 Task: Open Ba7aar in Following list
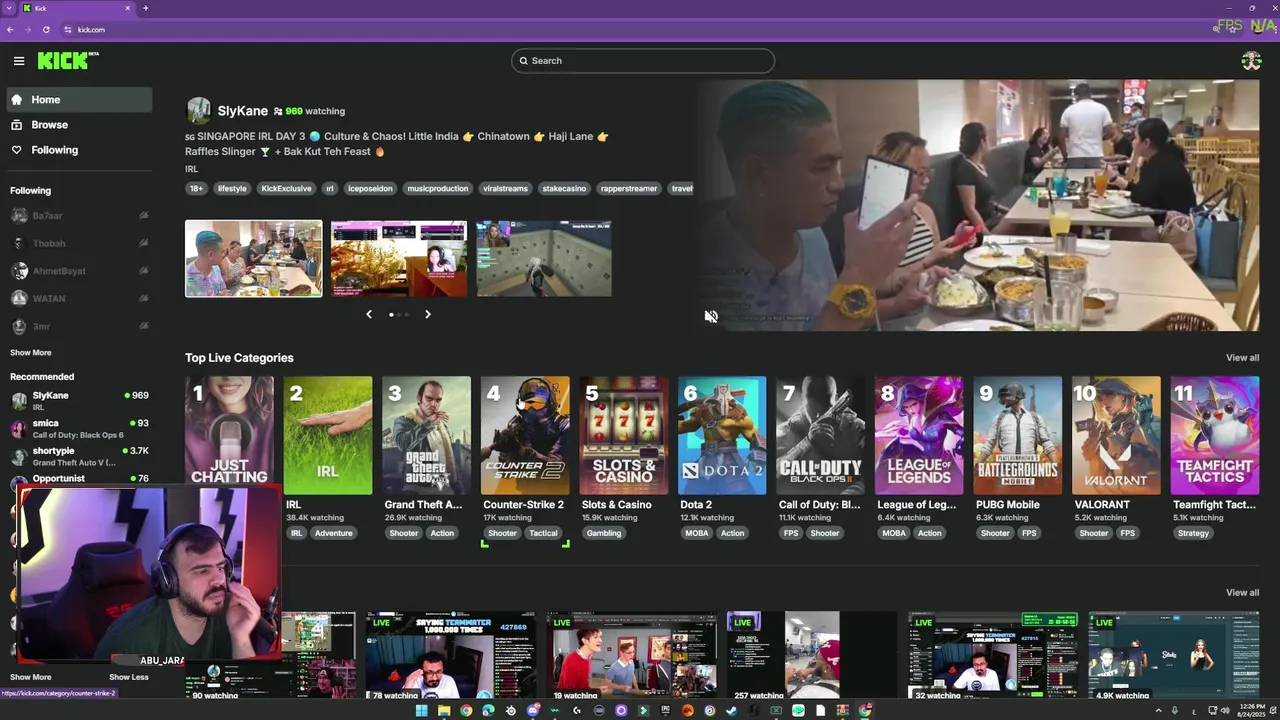pos(79,215)
